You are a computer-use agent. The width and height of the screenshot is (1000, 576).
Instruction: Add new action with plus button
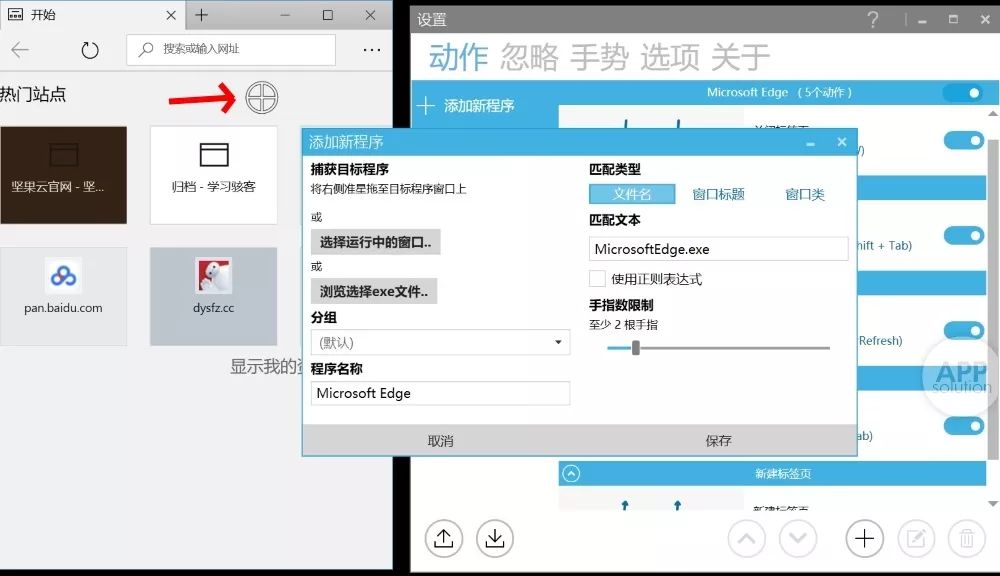coord(864,538)
